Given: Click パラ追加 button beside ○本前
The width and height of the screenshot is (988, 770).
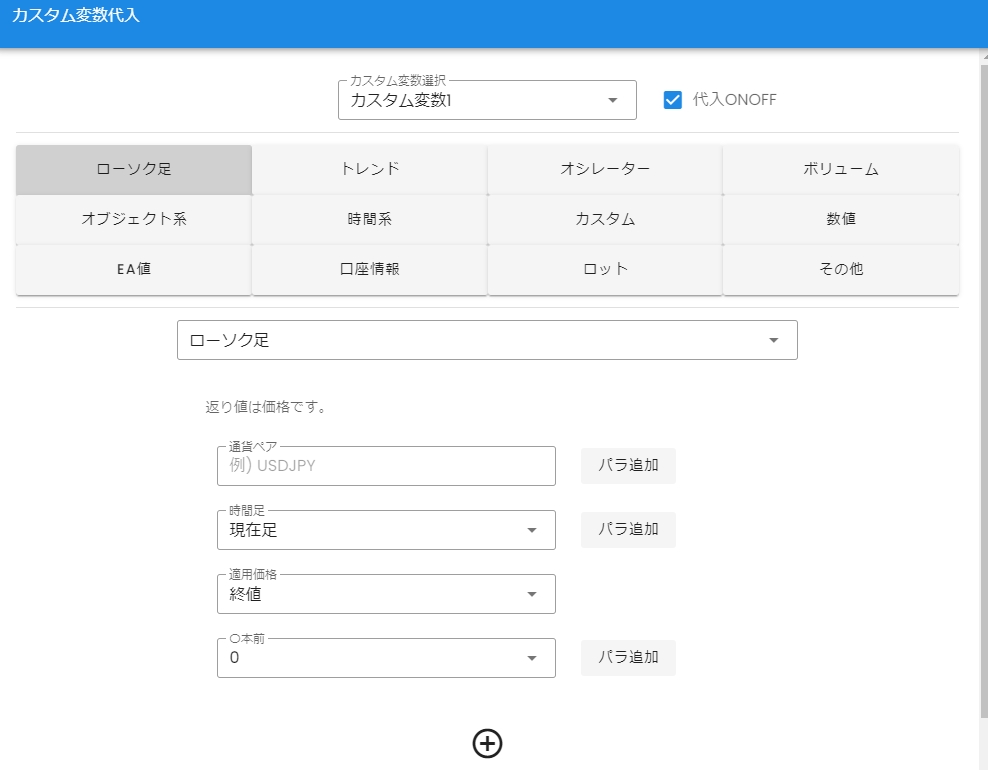Looking at the screenshot, I should pyautogui.click(x=628, y=658).
